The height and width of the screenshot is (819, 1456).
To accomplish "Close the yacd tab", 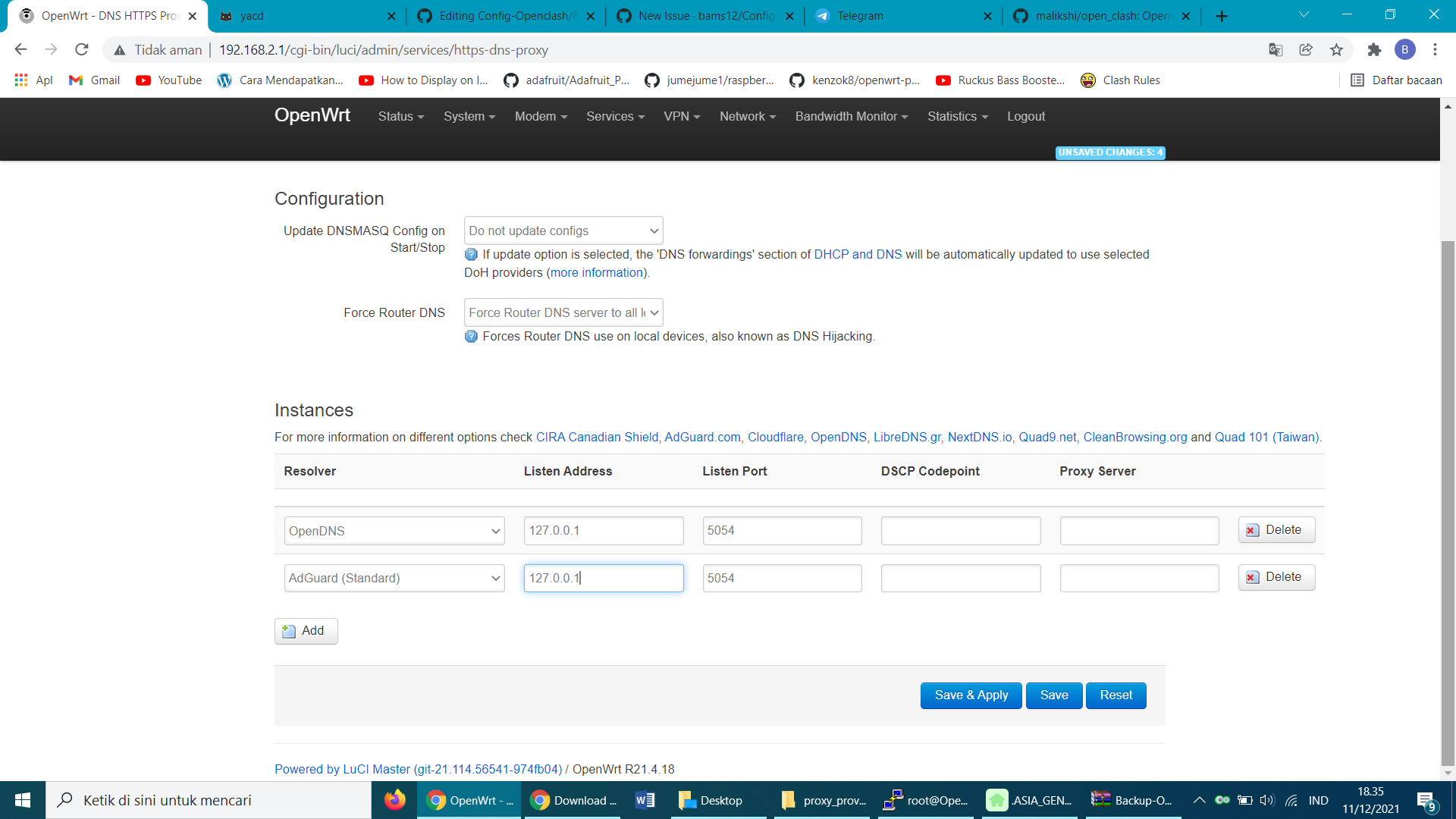I will pyautogui.click(x=391, y=16).
